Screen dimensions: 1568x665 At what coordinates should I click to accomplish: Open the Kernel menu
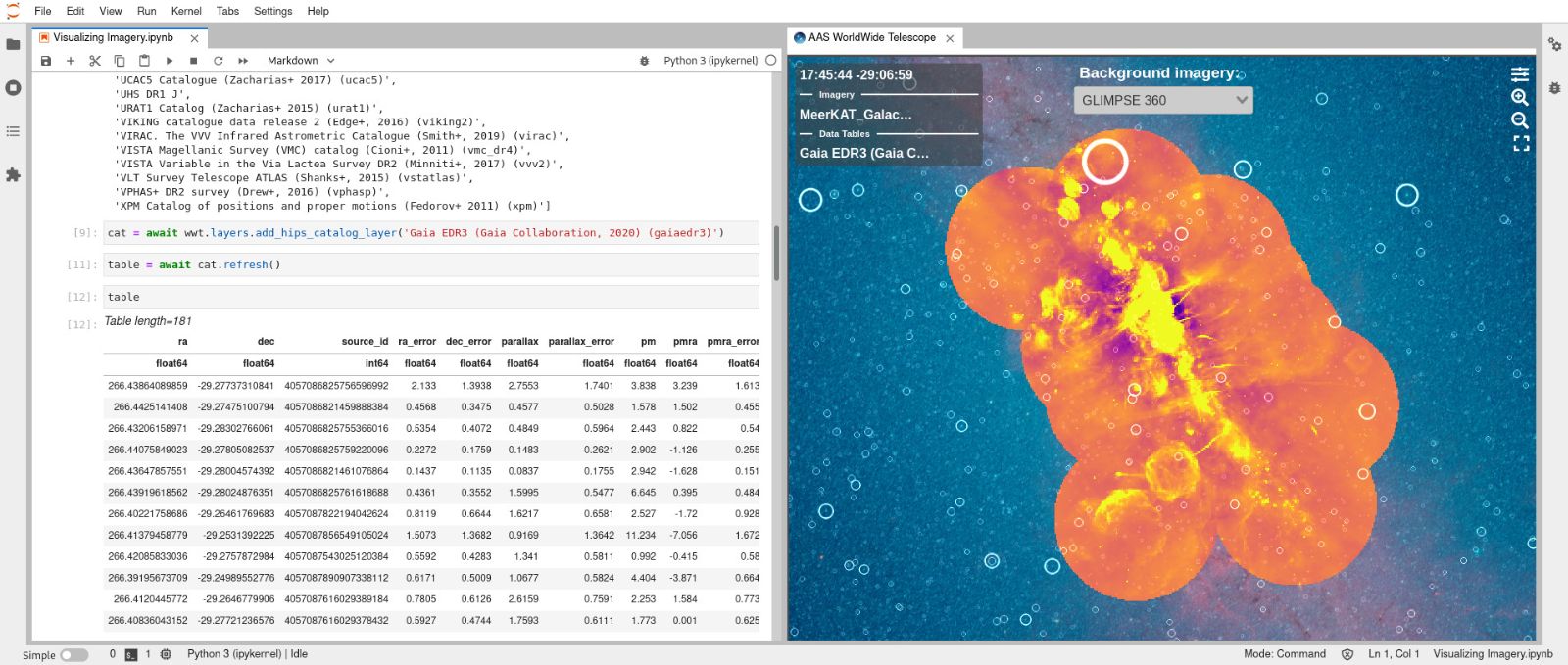click(186, 11)
